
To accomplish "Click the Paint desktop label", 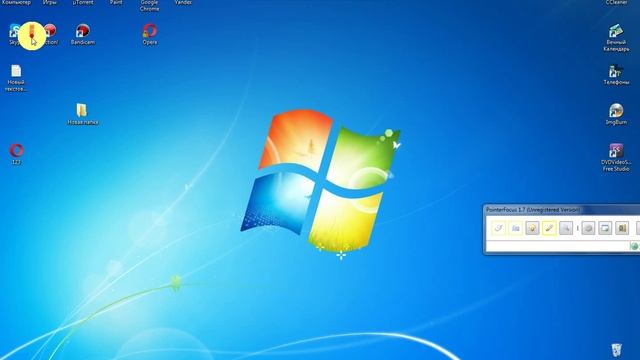I will tap(116, 2).
